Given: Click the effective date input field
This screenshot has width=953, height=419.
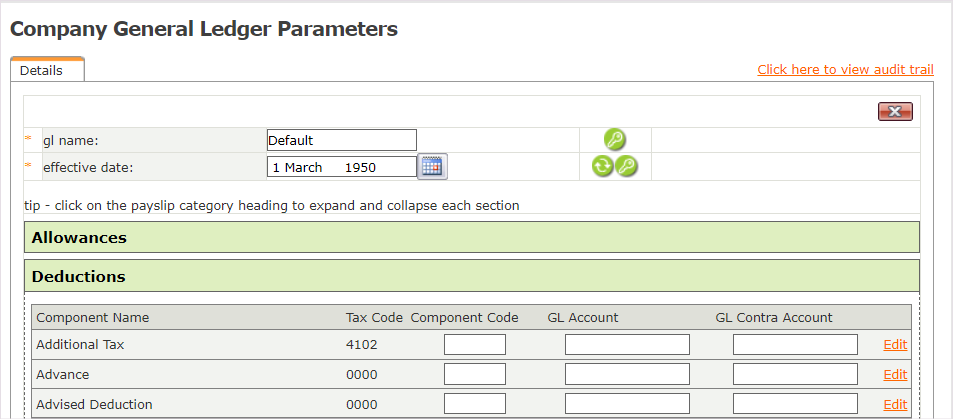Looking at the screenshot, I should pyautogui.click(x=341, y=167).
